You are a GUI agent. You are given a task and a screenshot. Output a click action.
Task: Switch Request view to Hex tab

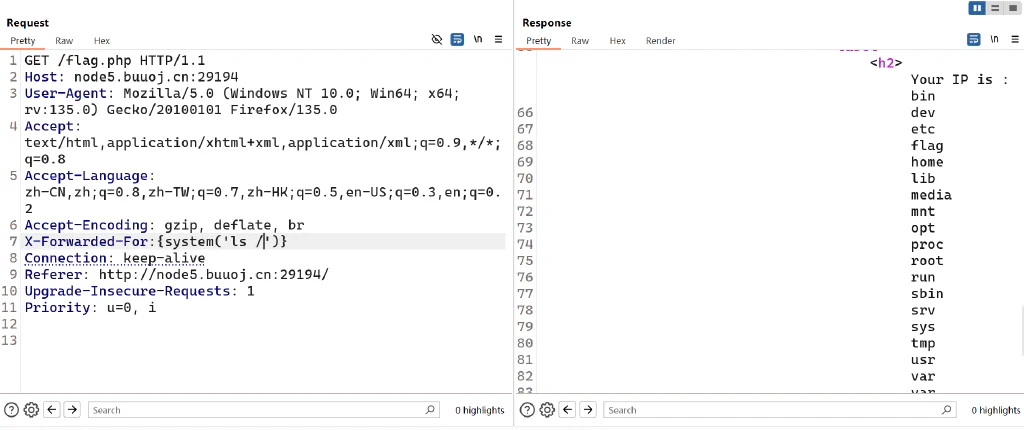(102, 41)
